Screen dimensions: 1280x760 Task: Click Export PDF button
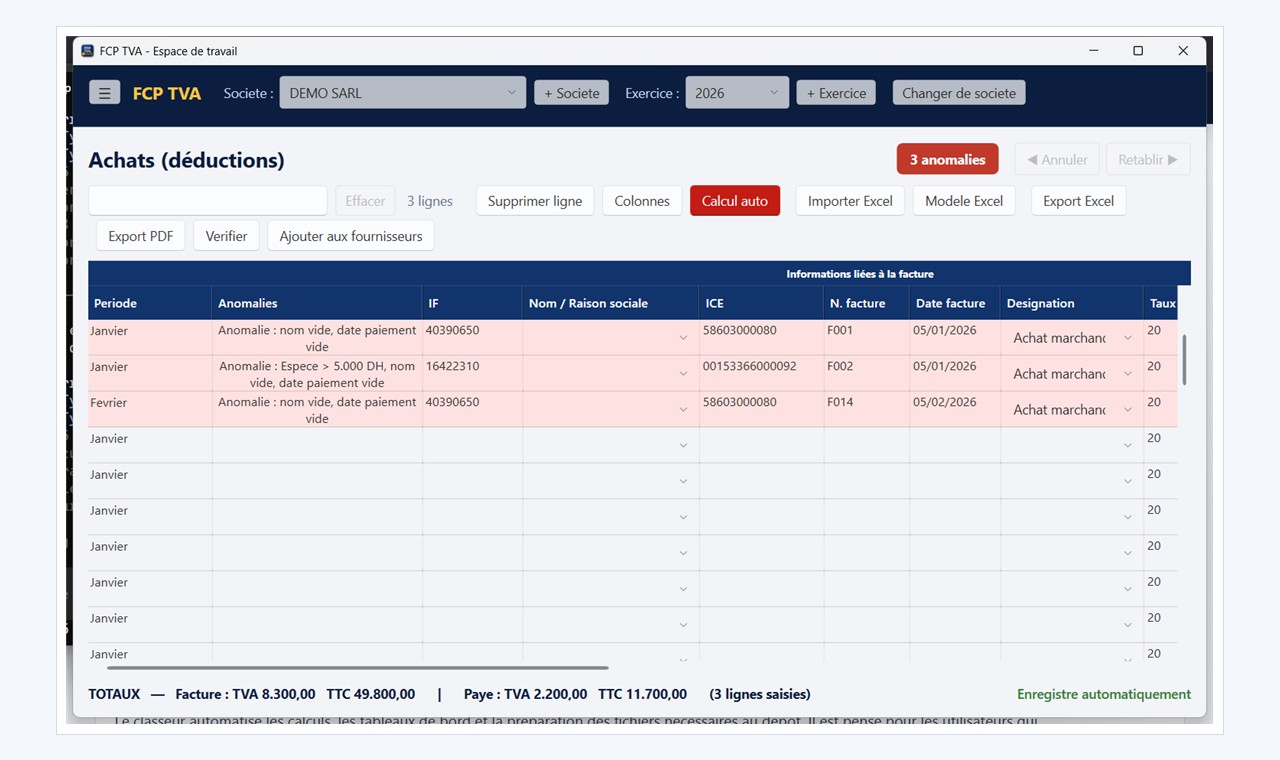click(x=141, y=236)
